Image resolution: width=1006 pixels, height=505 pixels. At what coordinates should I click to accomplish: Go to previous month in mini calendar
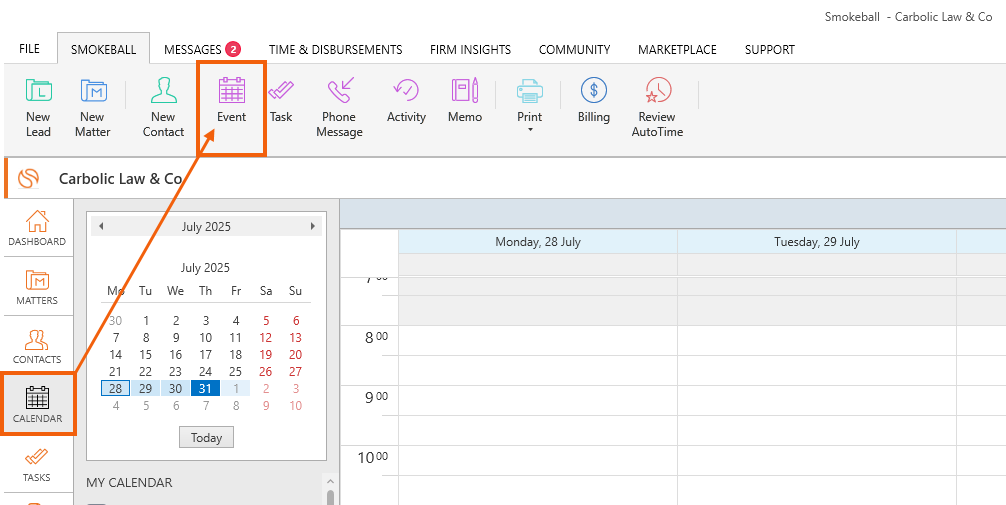(101, 226)
